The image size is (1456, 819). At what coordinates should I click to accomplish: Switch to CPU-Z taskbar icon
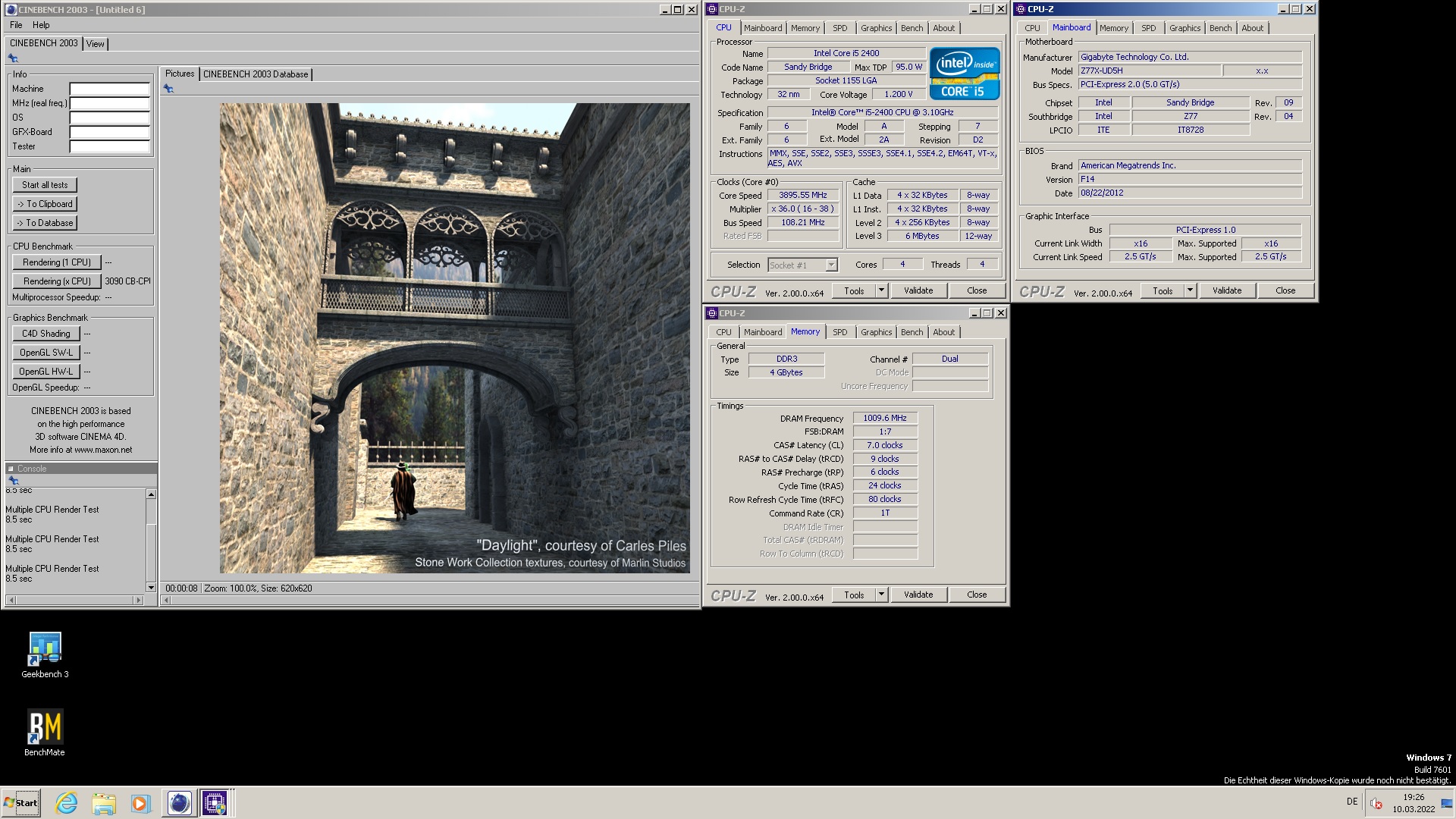215,803
